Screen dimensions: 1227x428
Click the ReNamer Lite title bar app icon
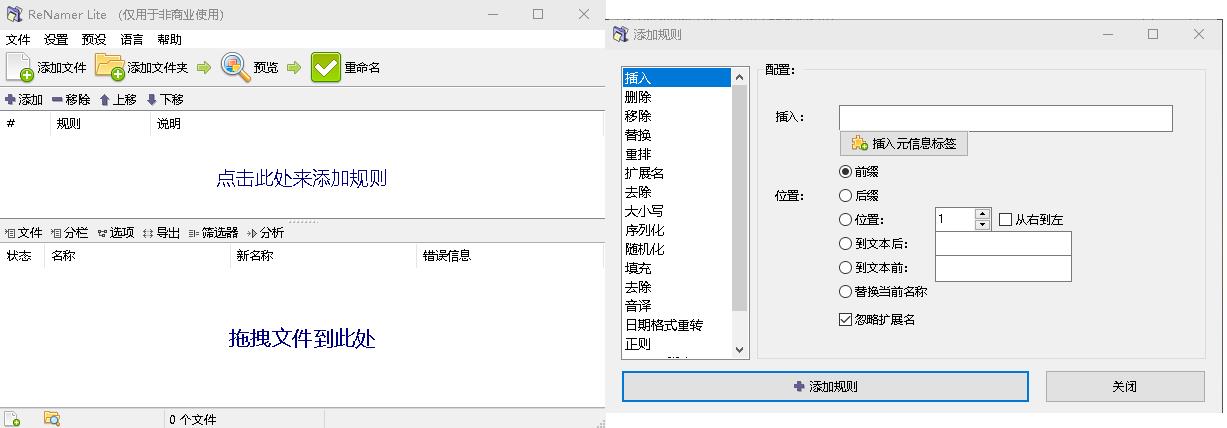(14, 14)
